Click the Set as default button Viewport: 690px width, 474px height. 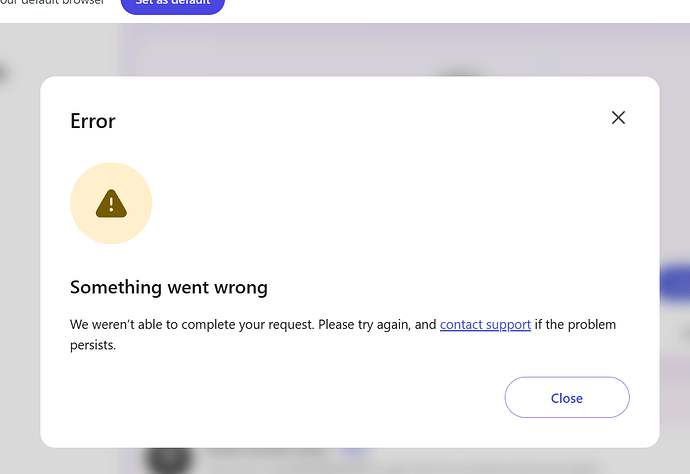172,5
